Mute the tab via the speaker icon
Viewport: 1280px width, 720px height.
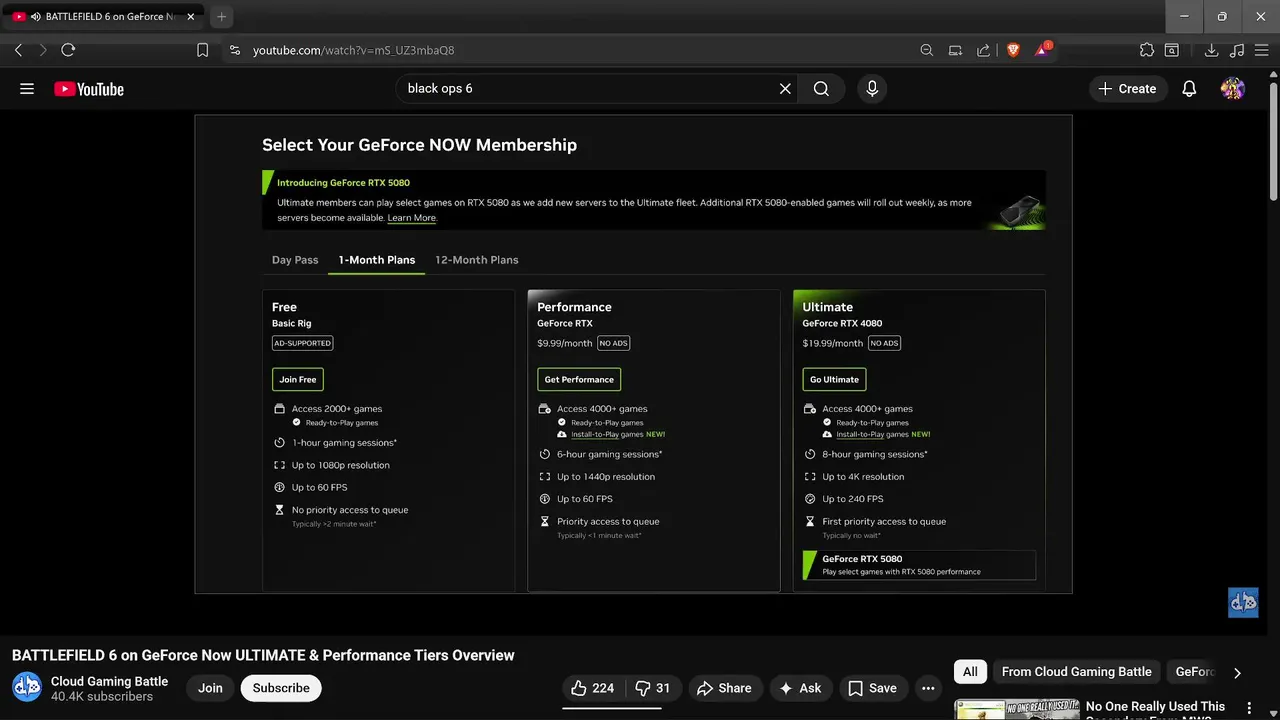(36, 17)
